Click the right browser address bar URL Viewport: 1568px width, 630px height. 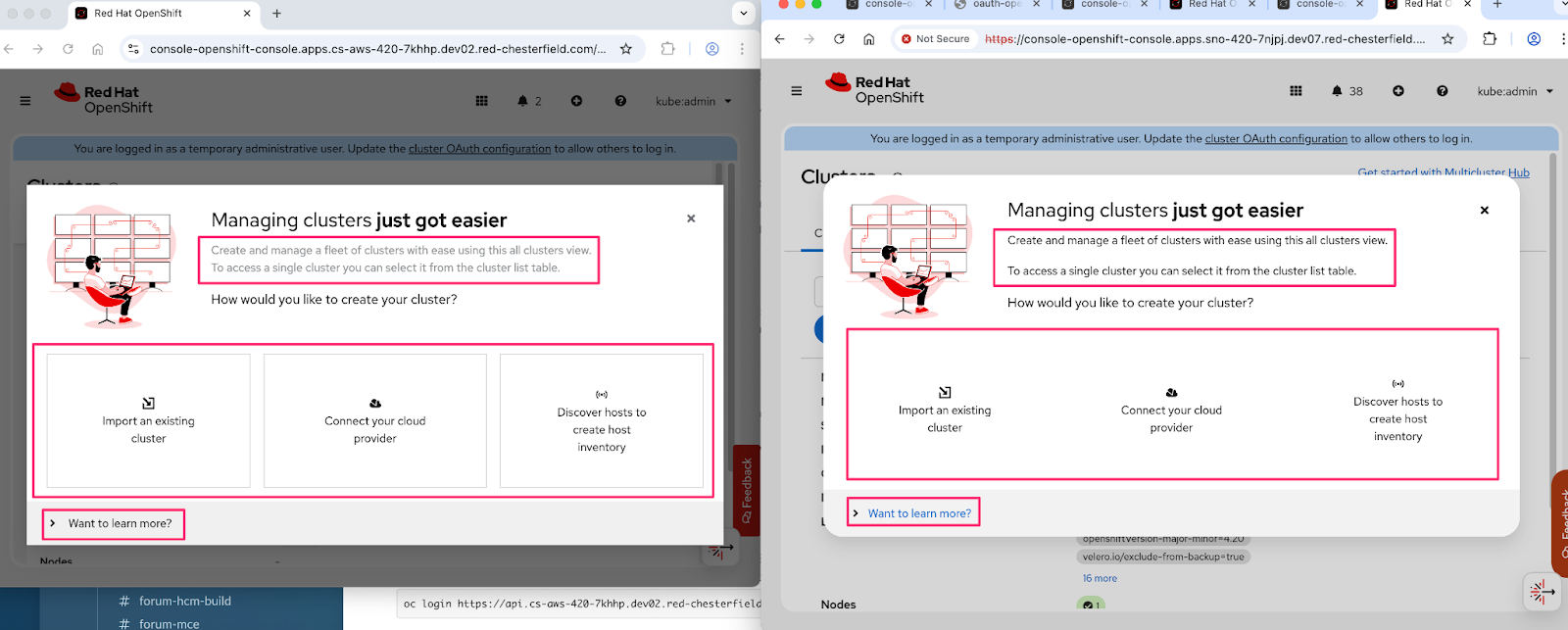tap(1204, 39)
